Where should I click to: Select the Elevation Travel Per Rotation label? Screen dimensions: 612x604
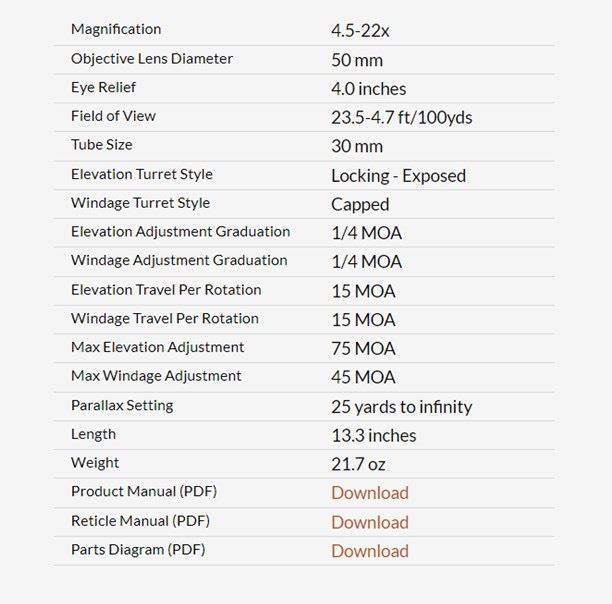[166, 290]
